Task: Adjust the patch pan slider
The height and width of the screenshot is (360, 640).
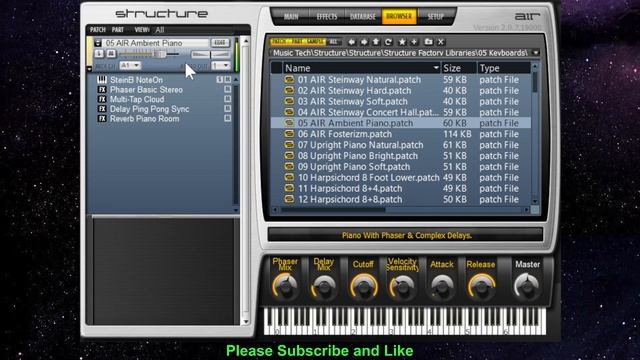Action: pos(210,53)
